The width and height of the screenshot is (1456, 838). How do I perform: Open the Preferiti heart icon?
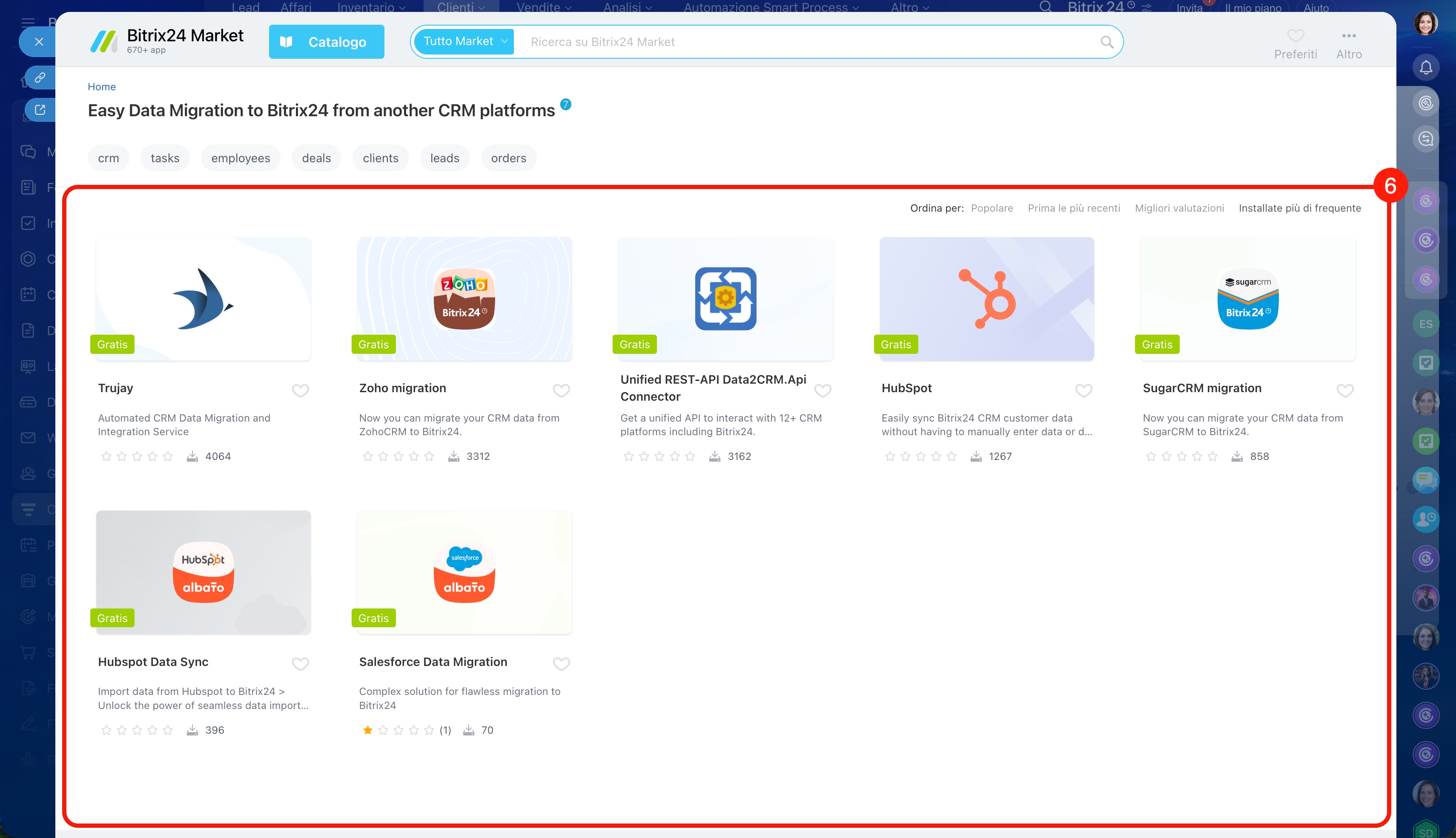(1295, 36)
